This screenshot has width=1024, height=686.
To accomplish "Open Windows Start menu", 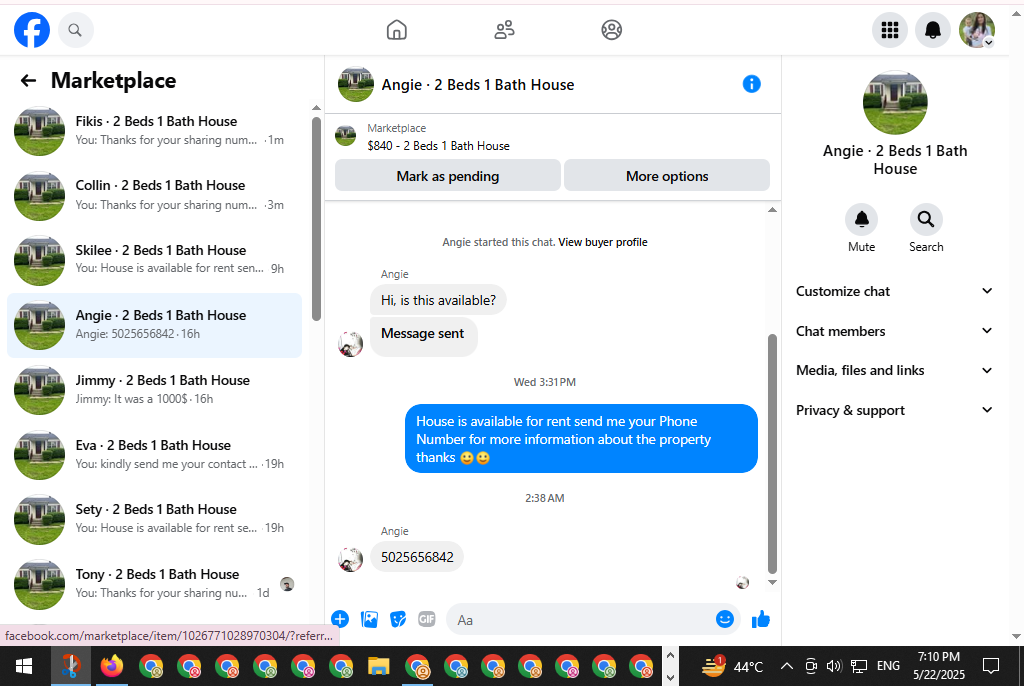I will [x=24, y=666].
